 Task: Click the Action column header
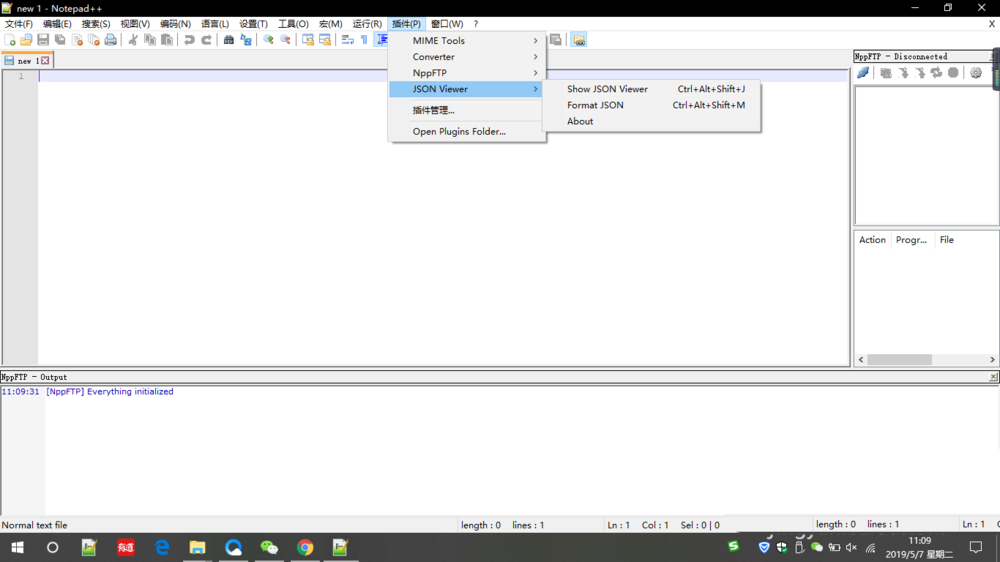click(x=872, y=240)
